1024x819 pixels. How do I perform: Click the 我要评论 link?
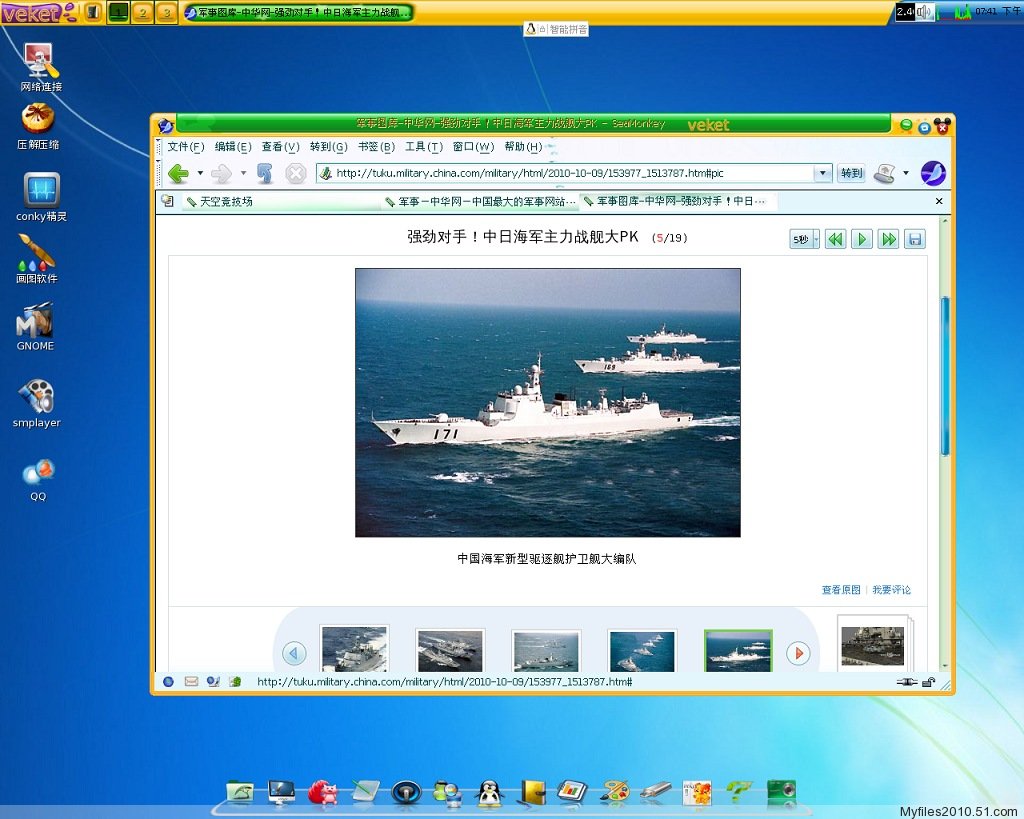891,590
